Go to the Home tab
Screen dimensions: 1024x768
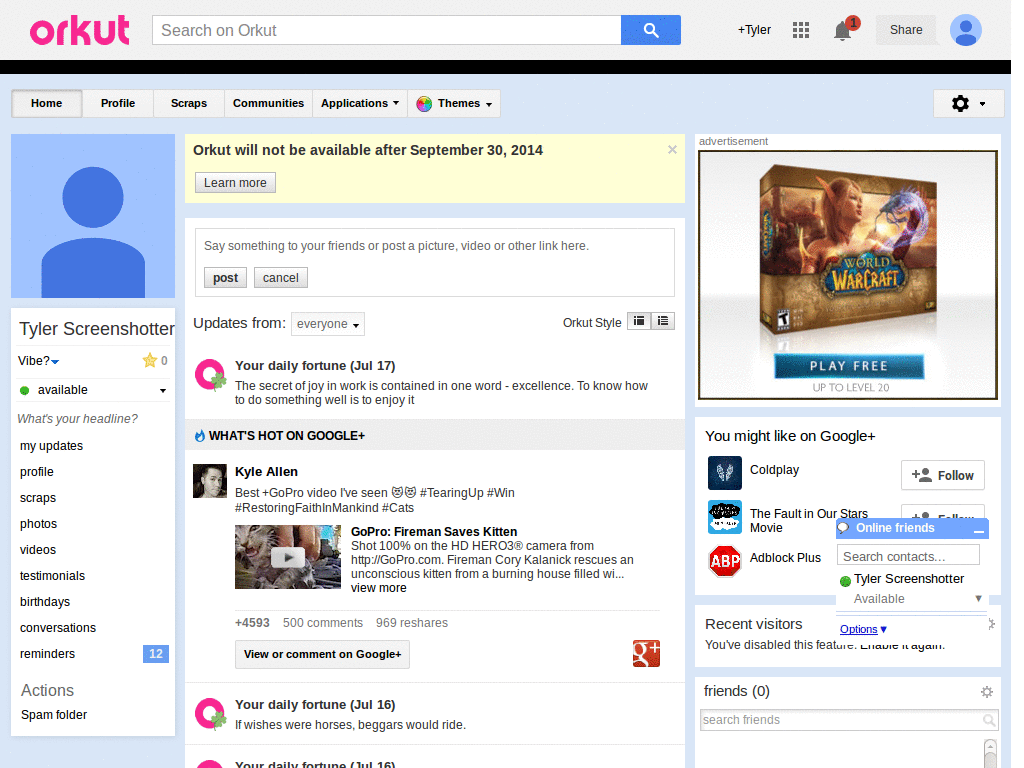[46, 103]
